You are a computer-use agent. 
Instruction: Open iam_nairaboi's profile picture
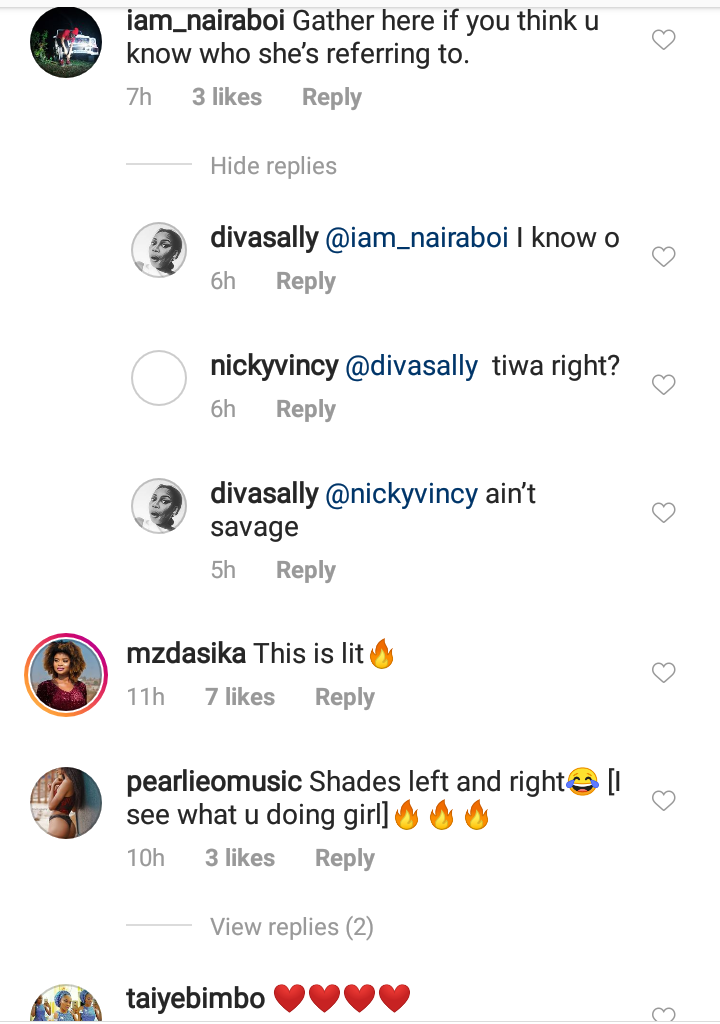(67, 41)
